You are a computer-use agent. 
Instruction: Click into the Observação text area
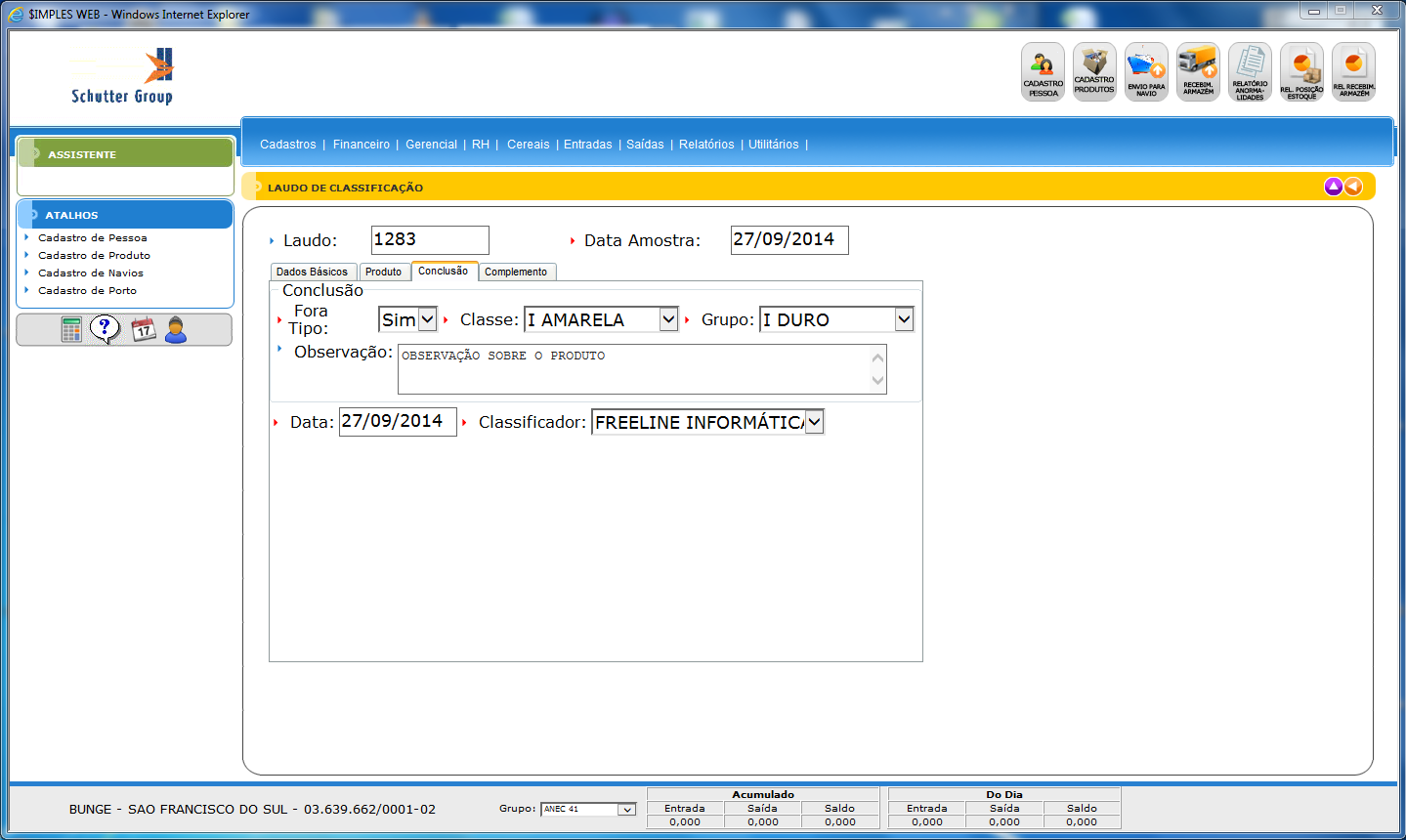[633, 369]
